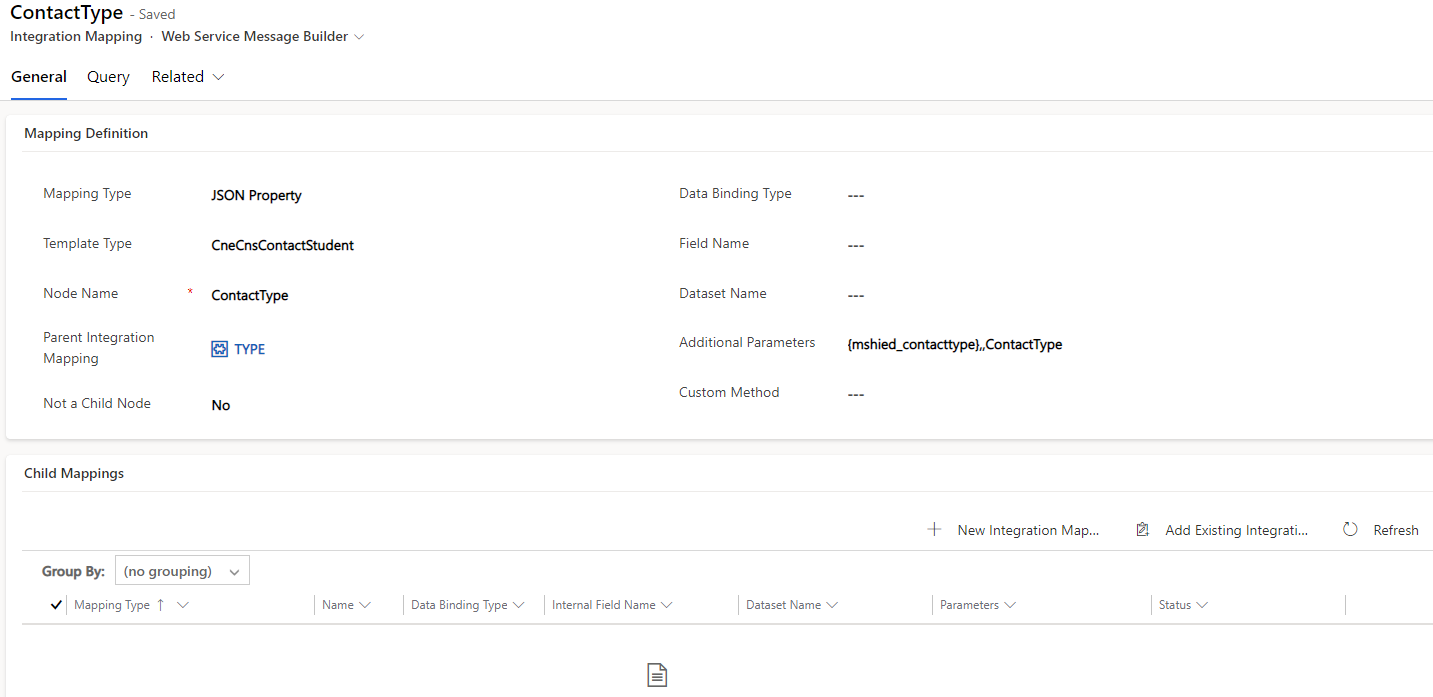Toggle the select-all checkmark in grid header
The image size is (1433, 697).
click(56, 605)
